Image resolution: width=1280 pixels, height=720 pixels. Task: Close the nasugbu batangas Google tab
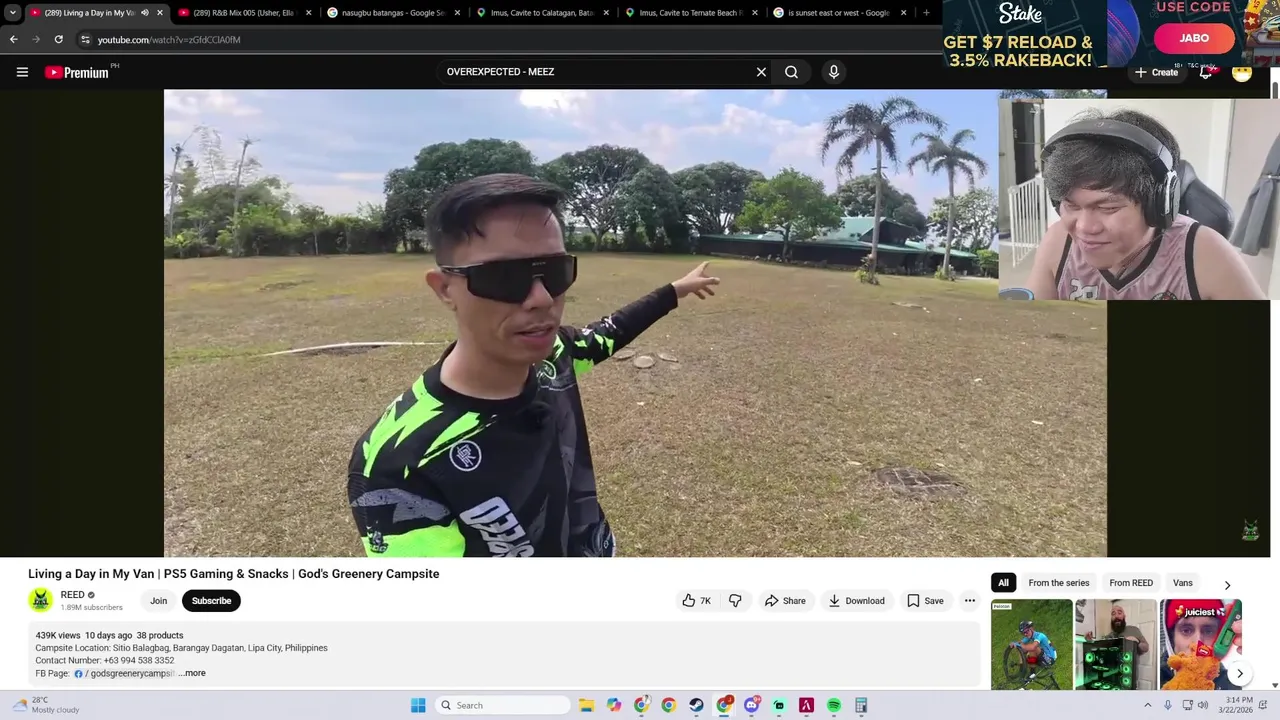458,13
